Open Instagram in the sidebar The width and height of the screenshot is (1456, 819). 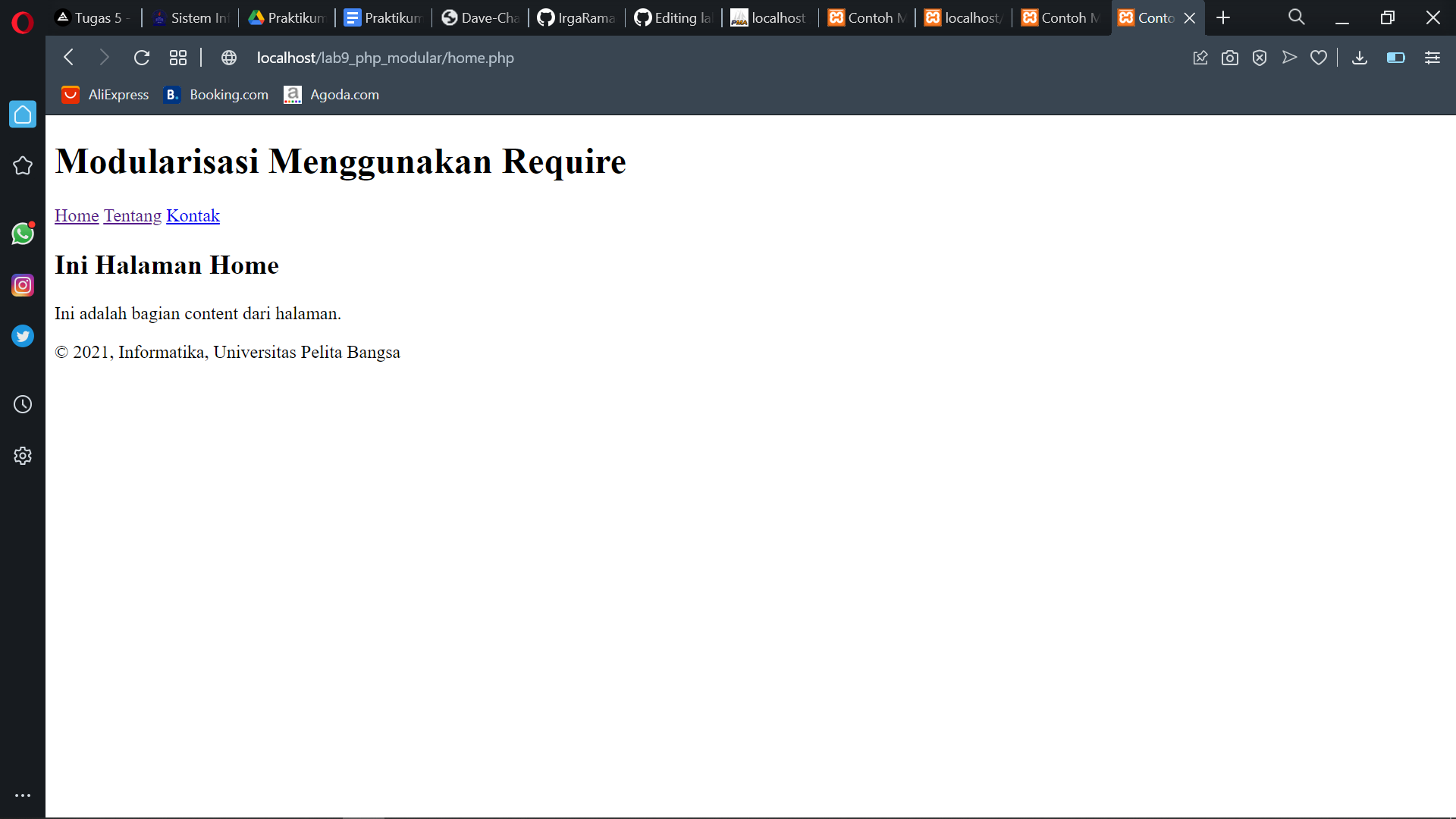[23, 285]
